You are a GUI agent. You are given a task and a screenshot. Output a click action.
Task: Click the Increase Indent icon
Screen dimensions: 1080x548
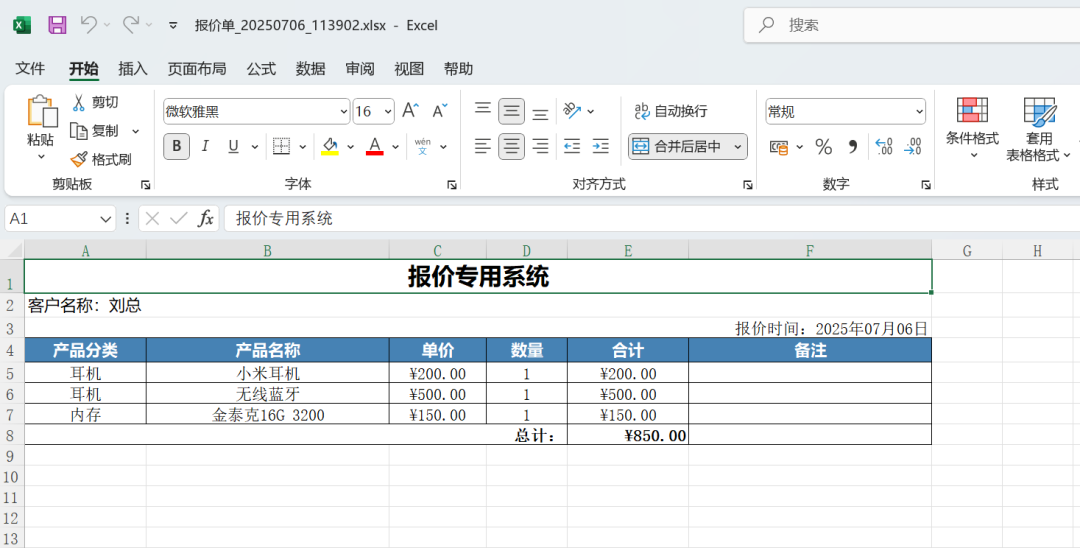click(x=600, y=147)
